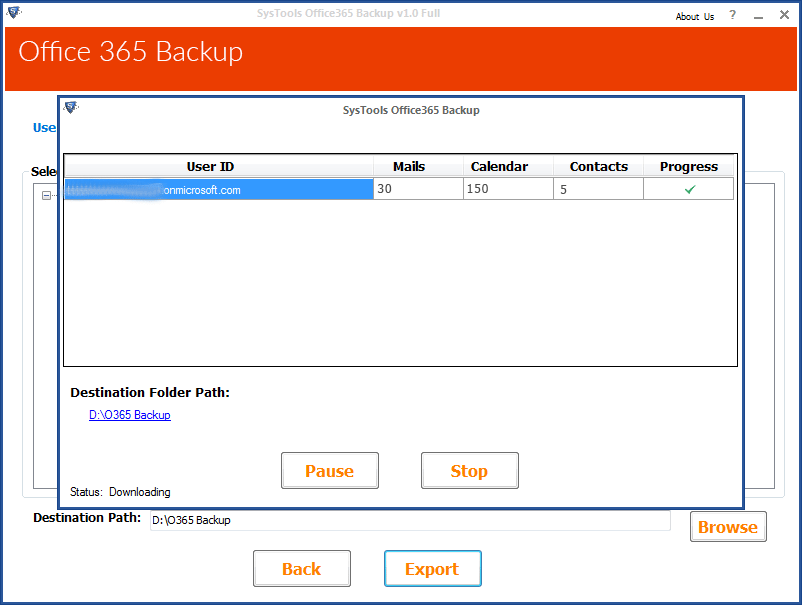Collapse the tree node behind the dialog
The width and height of the screenshot is (802, 605).
tap(46, 196)
